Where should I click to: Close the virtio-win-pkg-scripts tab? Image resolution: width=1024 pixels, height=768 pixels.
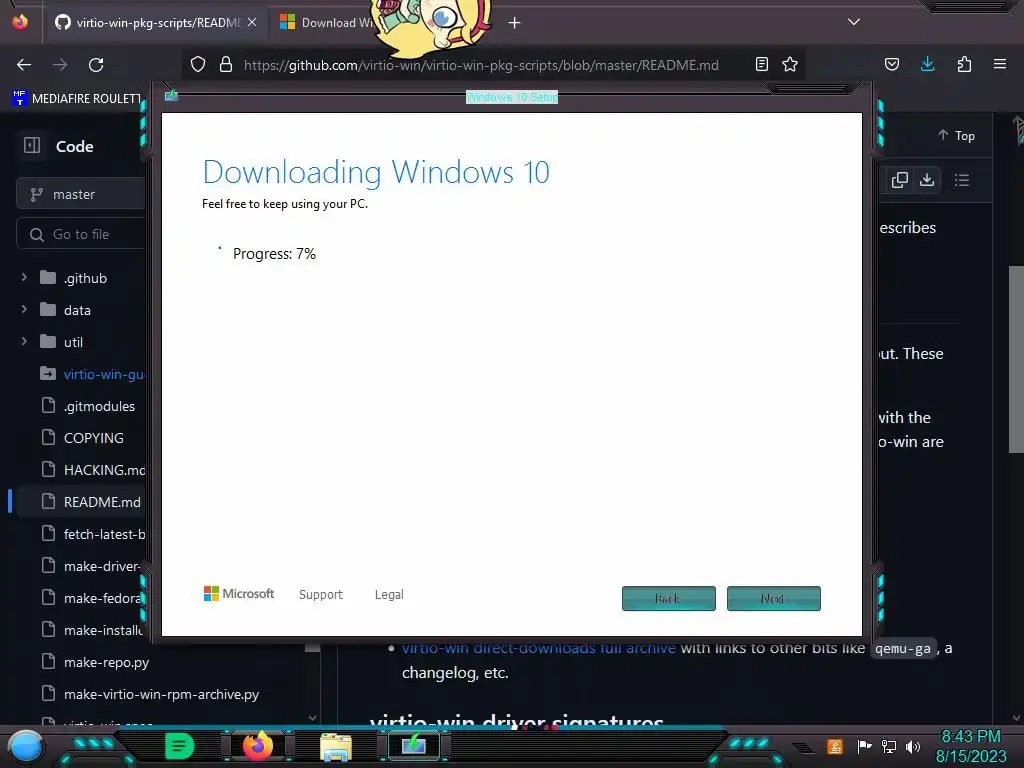252,22
